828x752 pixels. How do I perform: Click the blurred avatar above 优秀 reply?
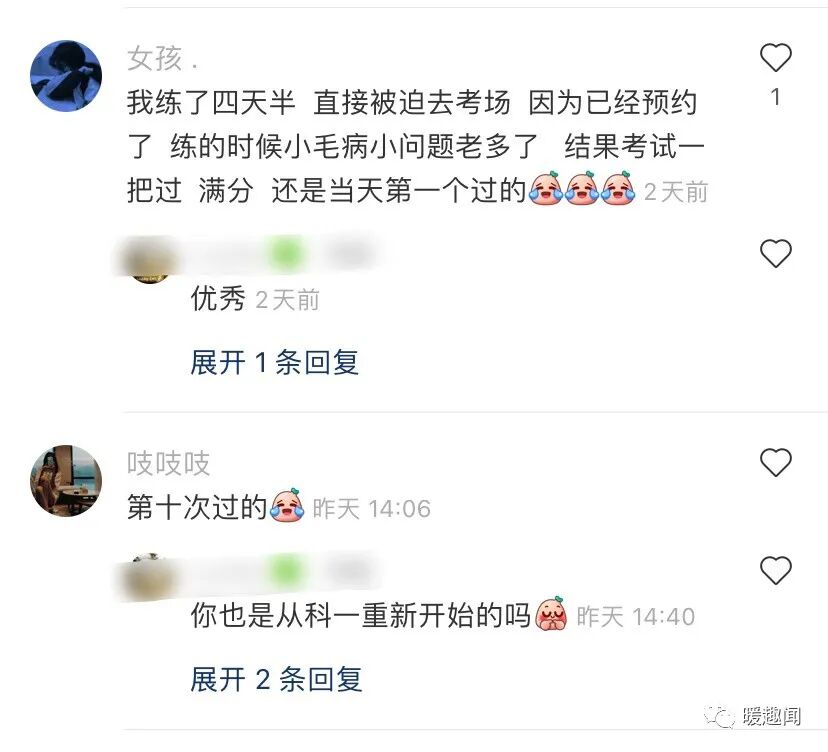[148, 260]
